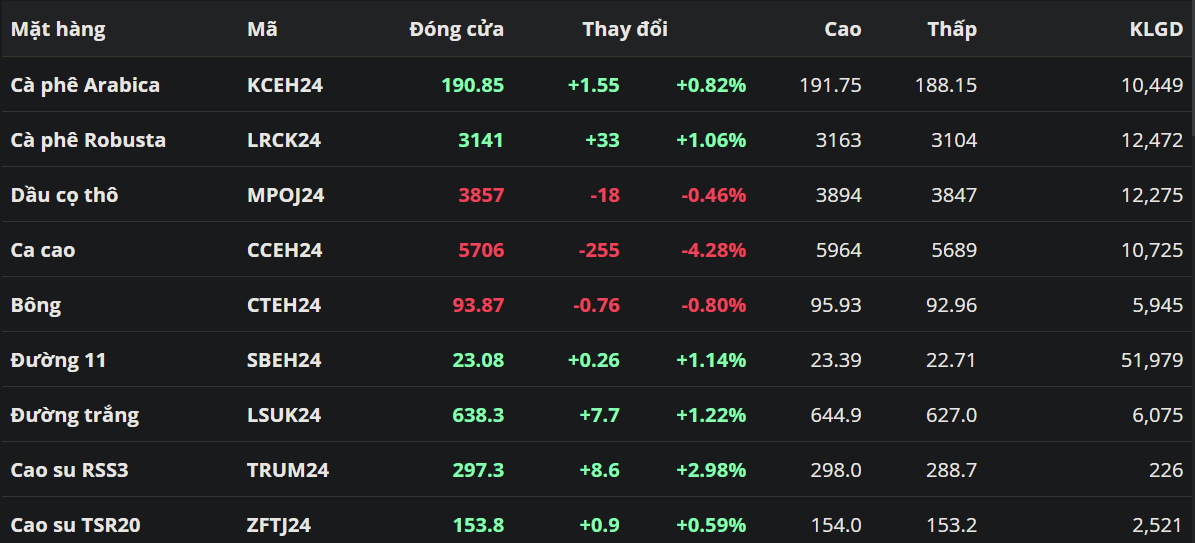This screenshot has height=543, width=1195.
Task: Select the Cà phê Robusta commodity name
Action: point(88,140)
